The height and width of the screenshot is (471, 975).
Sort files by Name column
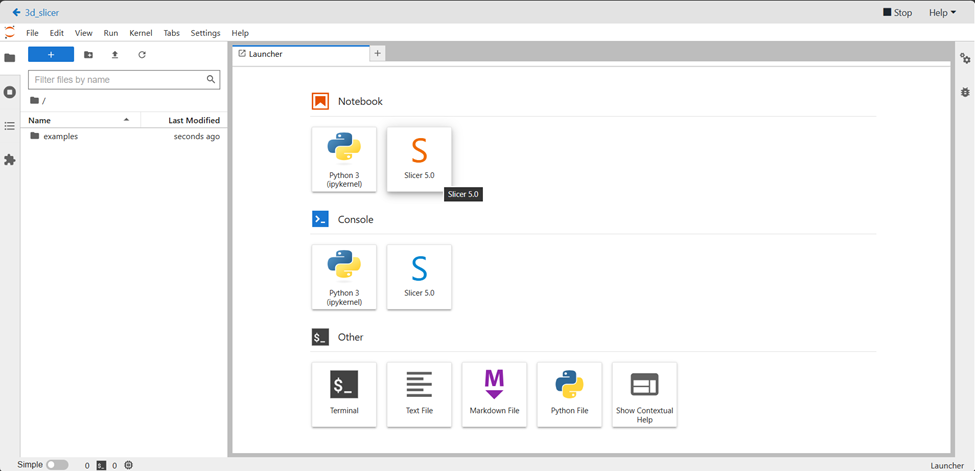click(x=80, y=120)
